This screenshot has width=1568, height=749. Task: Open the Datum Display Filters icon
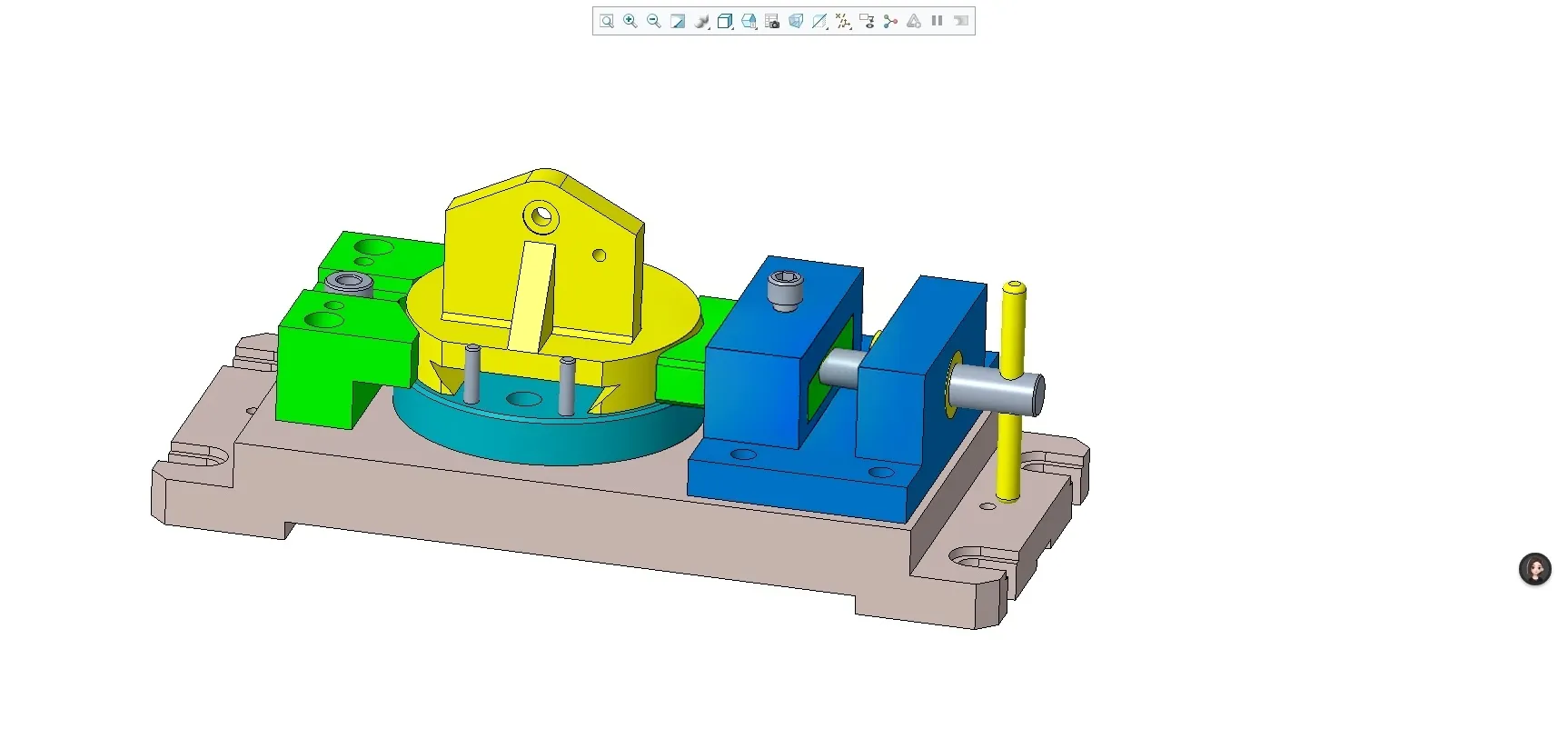click(x=843, y=21)
